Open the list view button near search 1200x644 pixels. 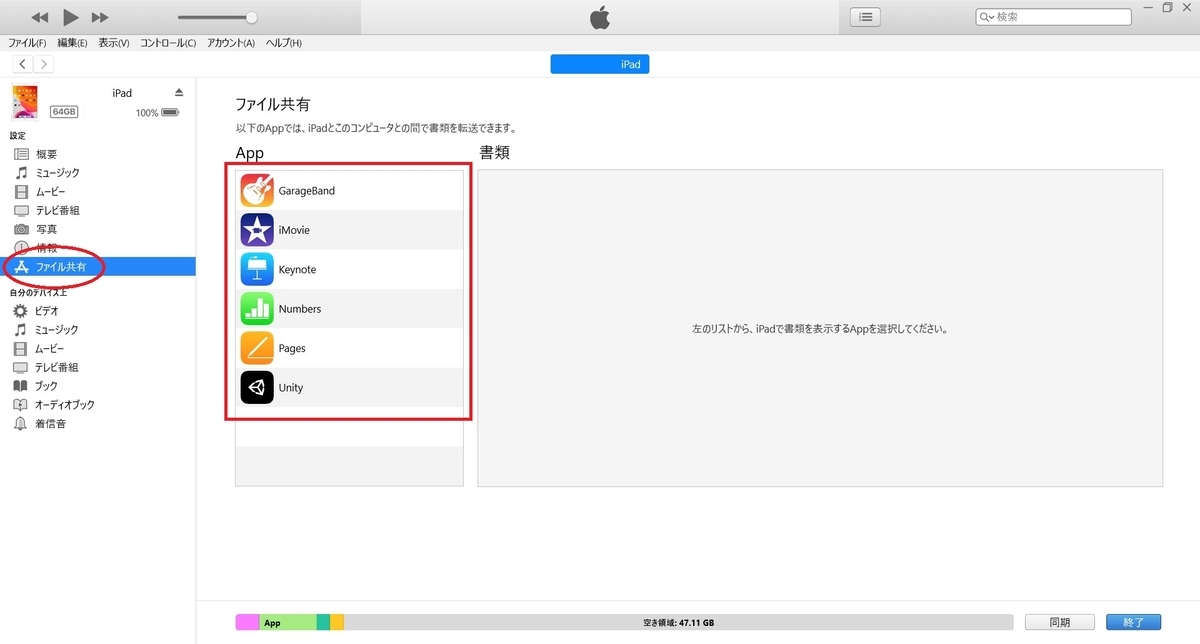pos(865,17)
